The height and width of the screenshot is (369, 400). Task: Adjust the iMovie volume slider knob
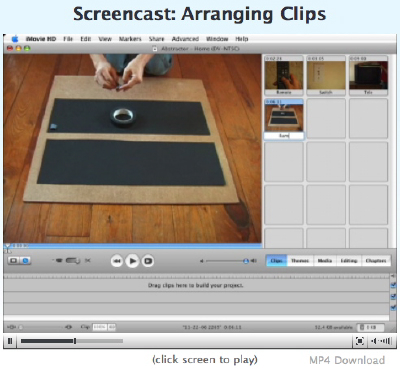[x=246, y=261]
